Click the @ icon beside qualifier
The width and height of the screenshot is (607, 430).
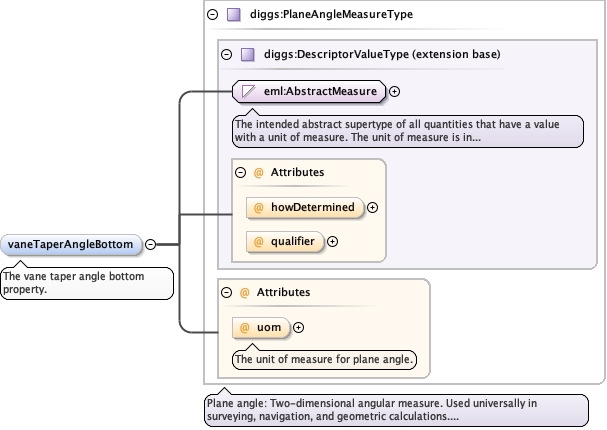[257, 241]
